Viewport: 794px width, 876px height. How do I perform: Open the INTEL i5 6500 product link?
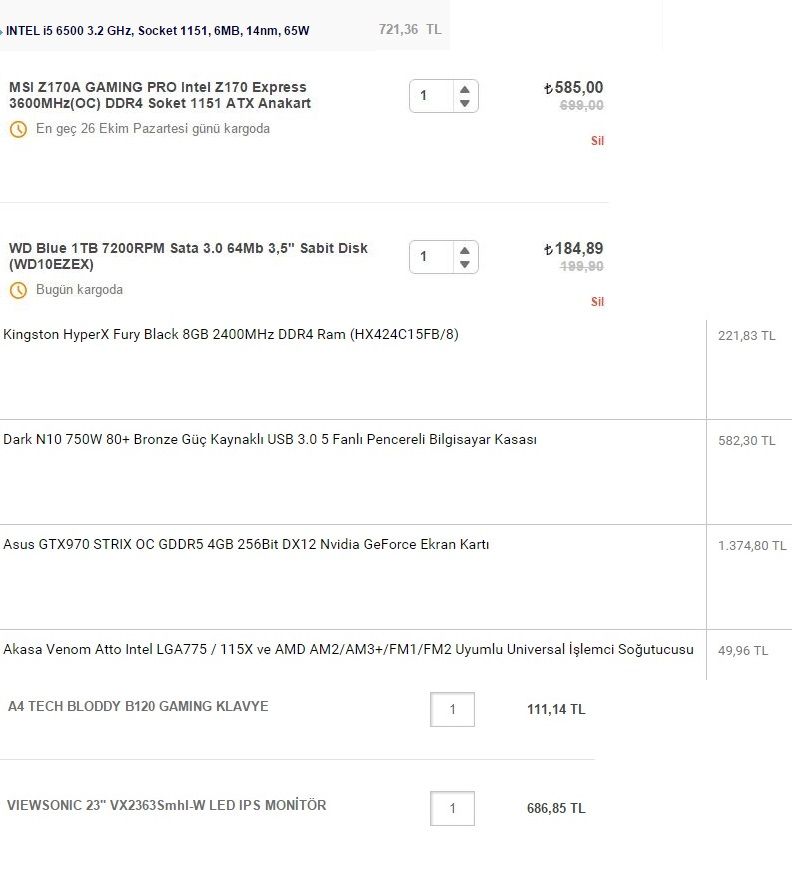tap(158, 31)
